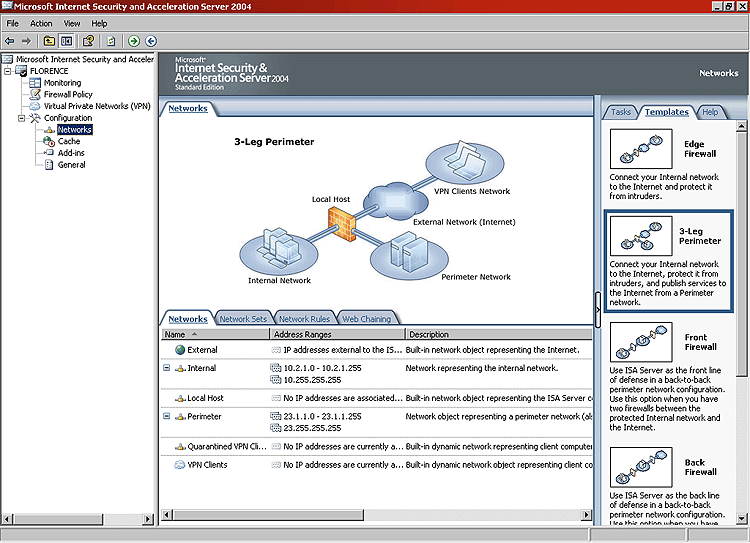Click the templates pane scroll up arrow

click(x=741, y=126)
